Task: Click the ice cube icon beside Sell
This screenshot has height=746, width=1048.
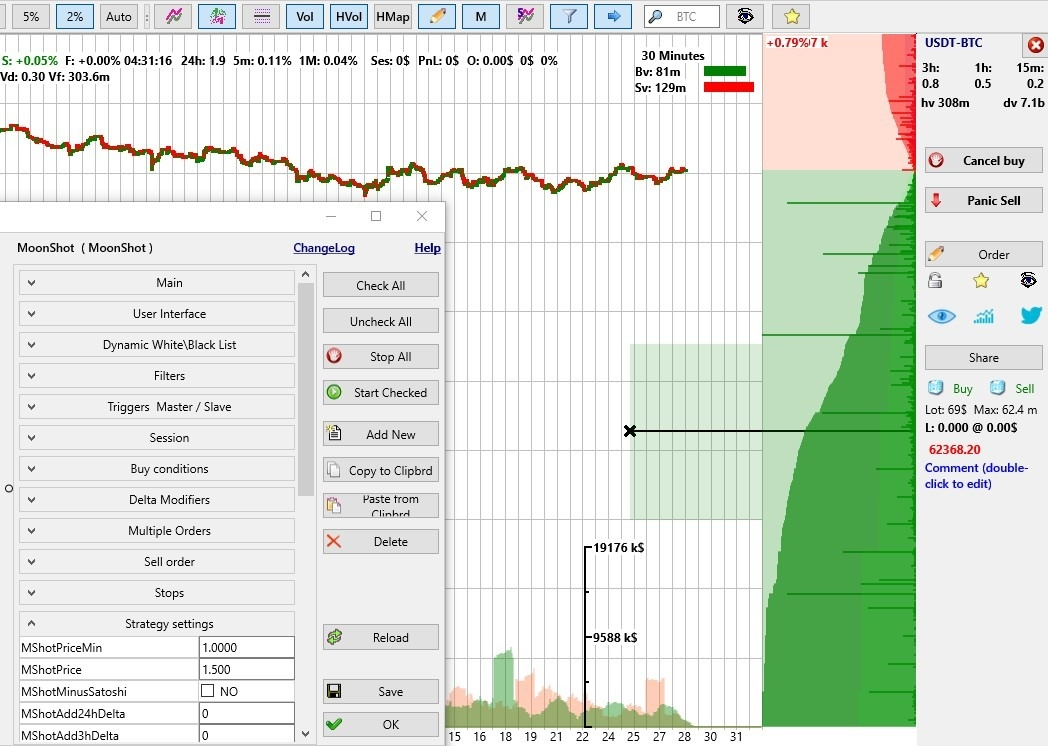Action: [998, 388]
